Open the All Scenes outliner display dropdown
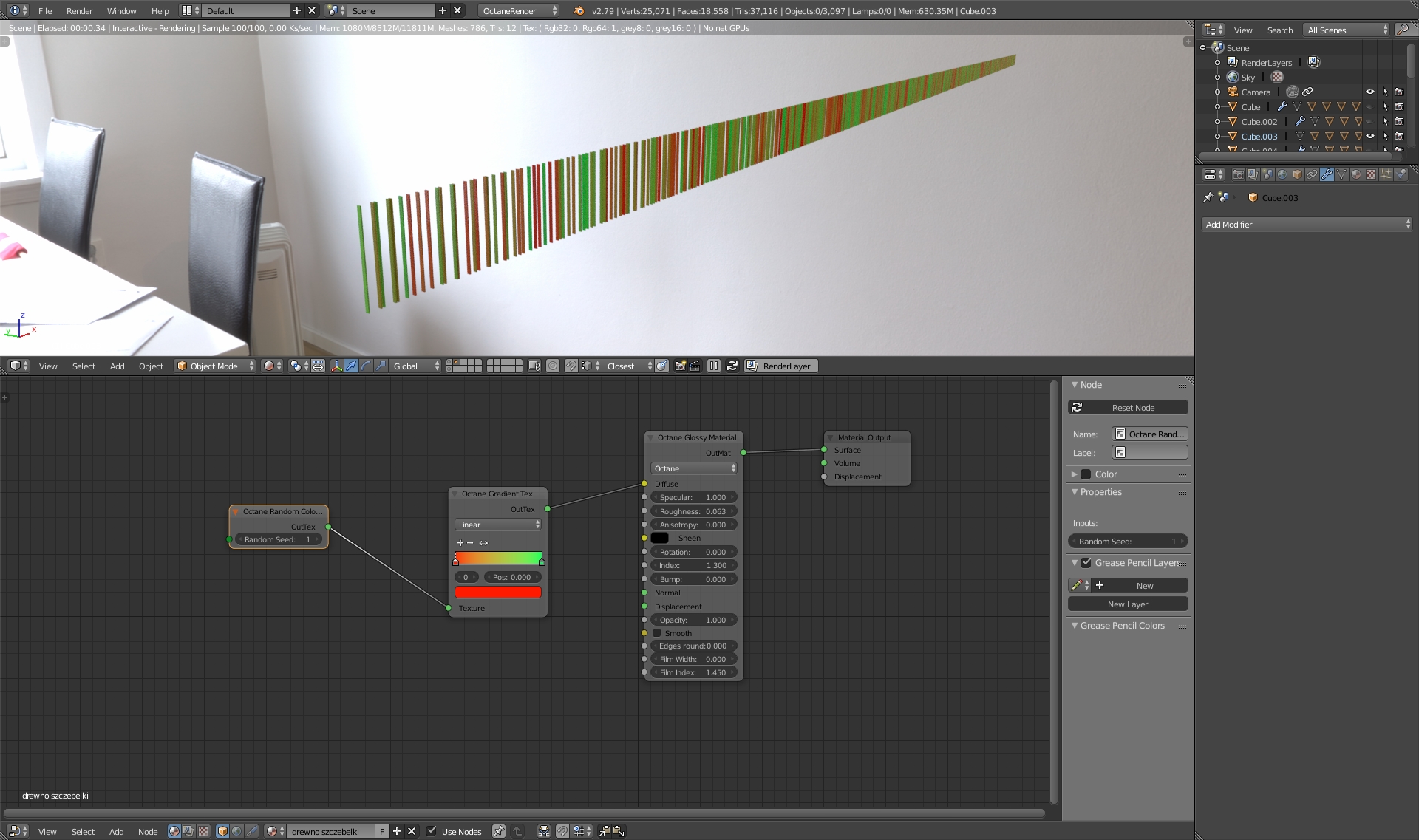The image size is (1419, 840). pyautogui.click(x=1347, y=30)
